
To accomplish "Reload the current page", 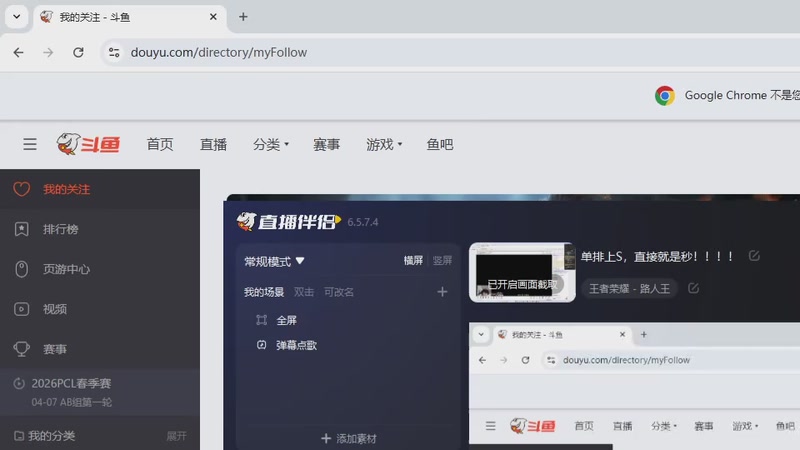I will 78,53.
